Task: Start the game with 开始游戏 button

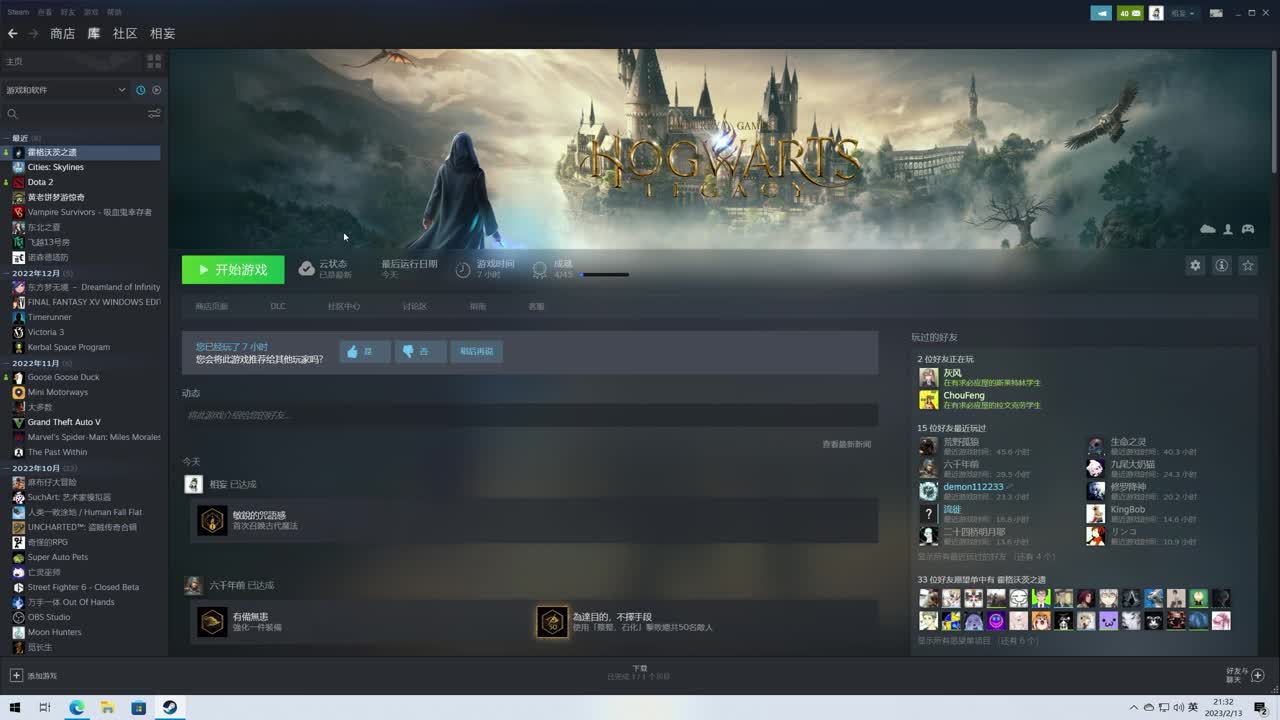Action: pyautogui.click(x=233, y=270)
